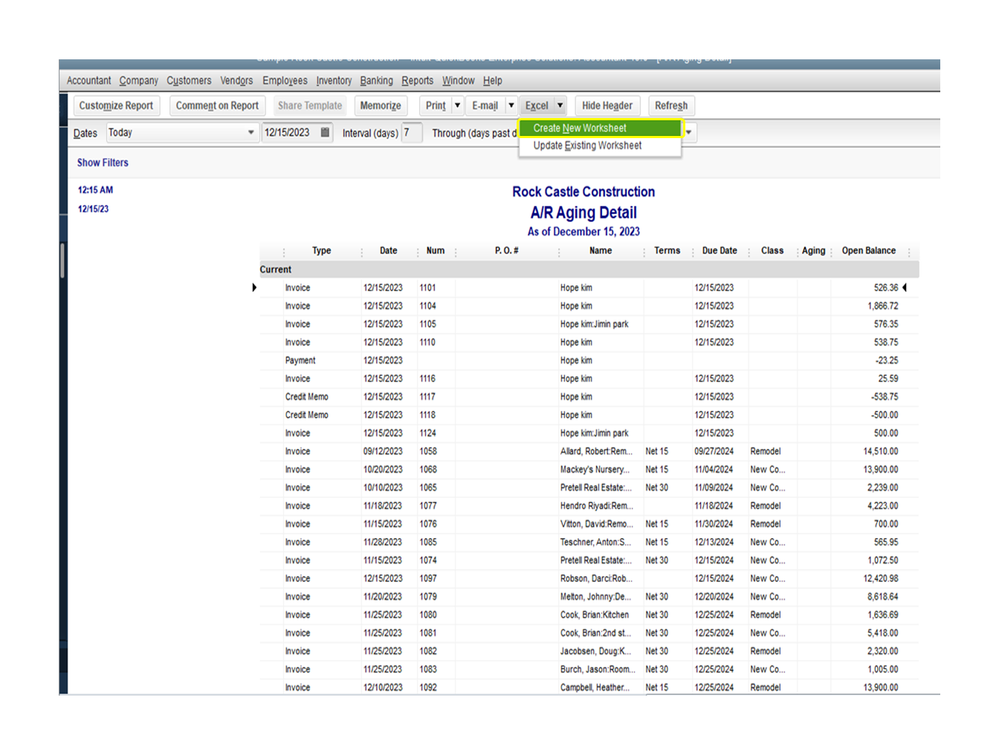The height and width of the screenshot is (749, 999).
Task: Click the Aging column header
Action: coord(814,251)
